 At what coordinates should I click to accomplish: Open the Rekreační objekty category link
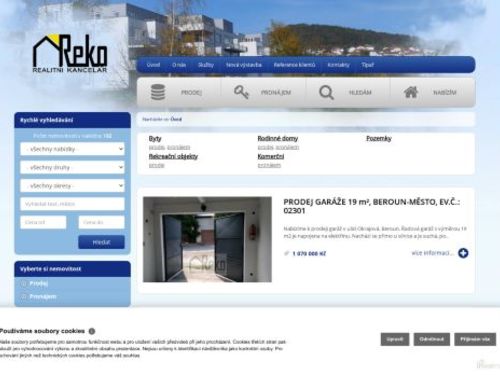coord(173,156)
